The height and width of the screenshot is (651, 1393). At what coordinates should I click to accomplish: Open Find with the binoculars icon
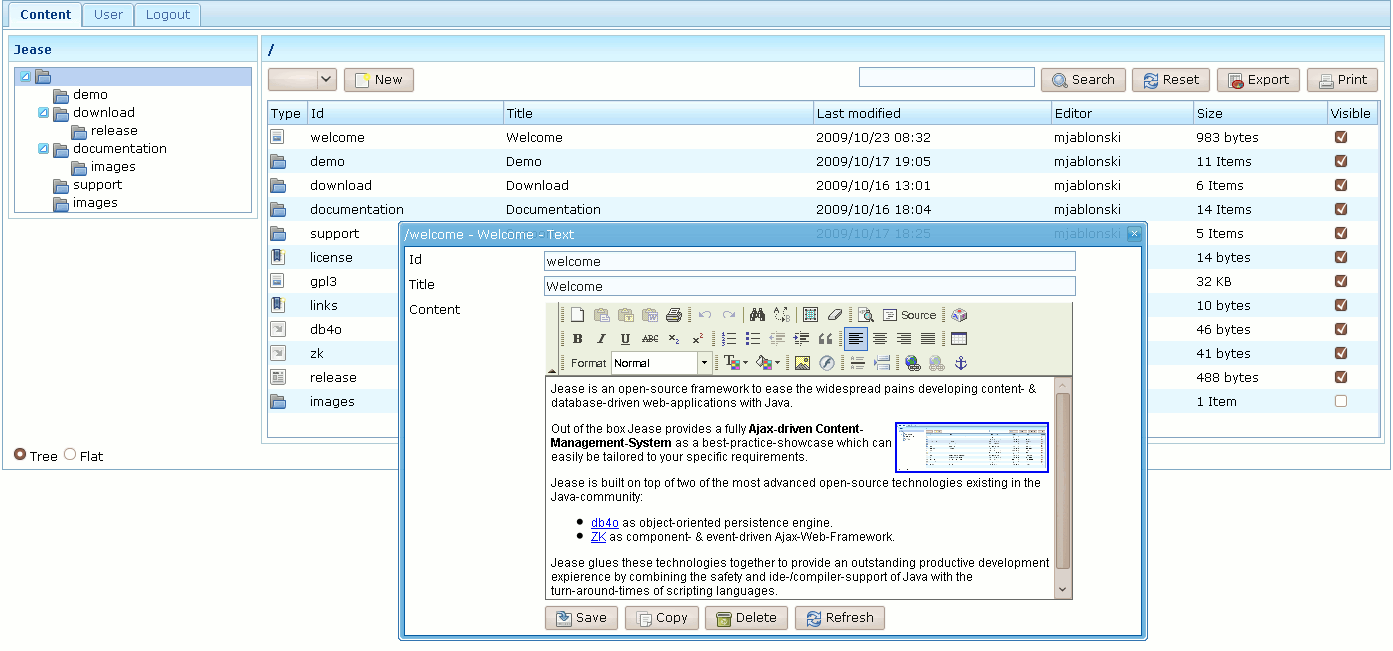757,315
